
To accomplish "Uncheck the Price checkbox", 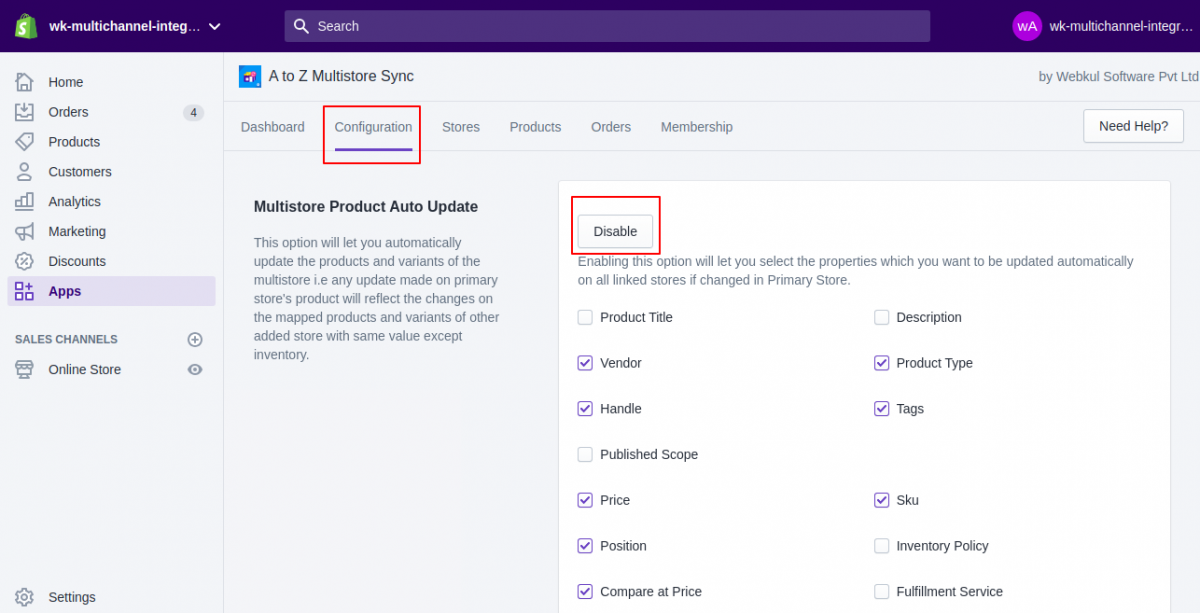I will click(585, 500).
